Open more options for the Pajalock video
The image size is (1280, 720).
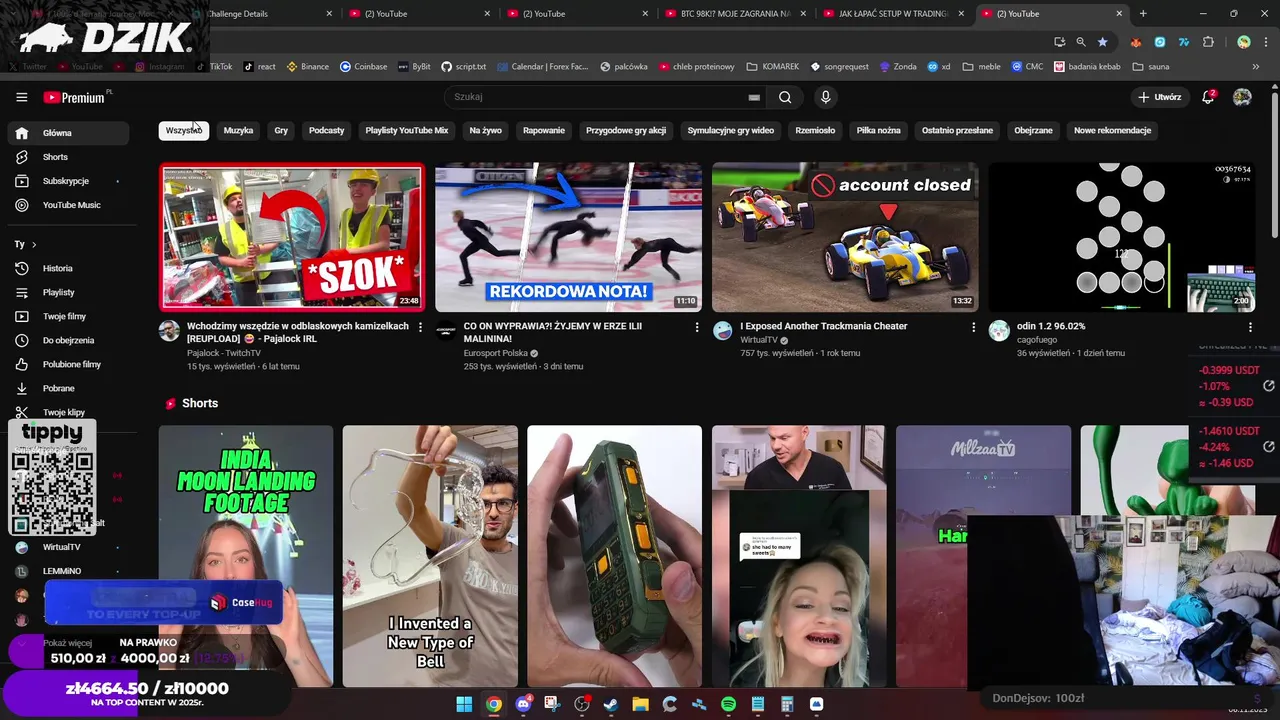tap(420, 327)
